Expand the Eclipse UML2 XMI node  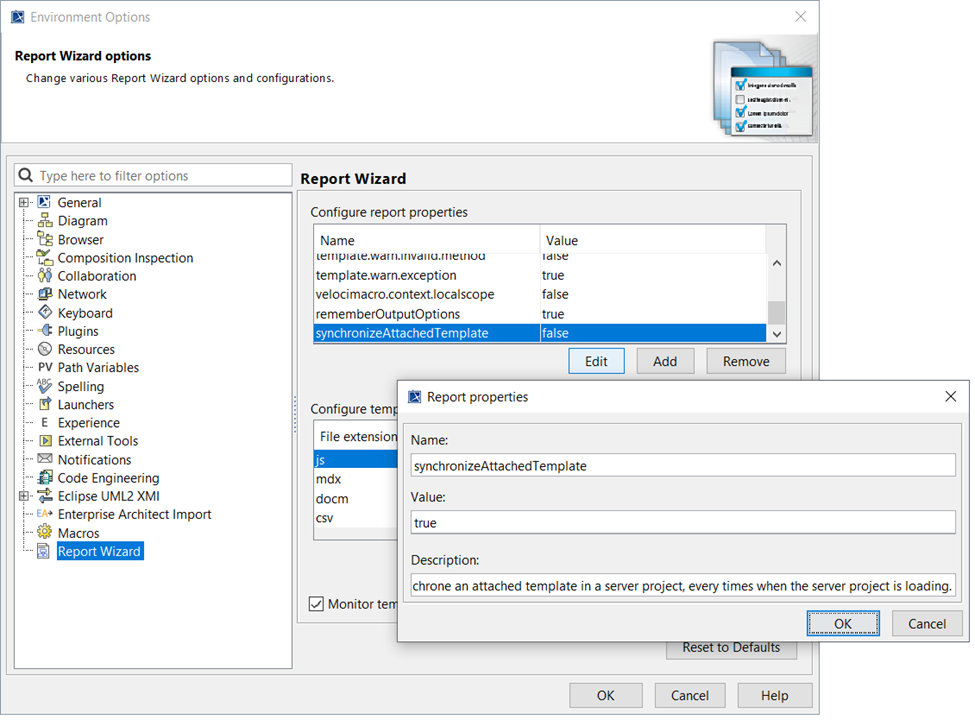click(x=24, y=496)
